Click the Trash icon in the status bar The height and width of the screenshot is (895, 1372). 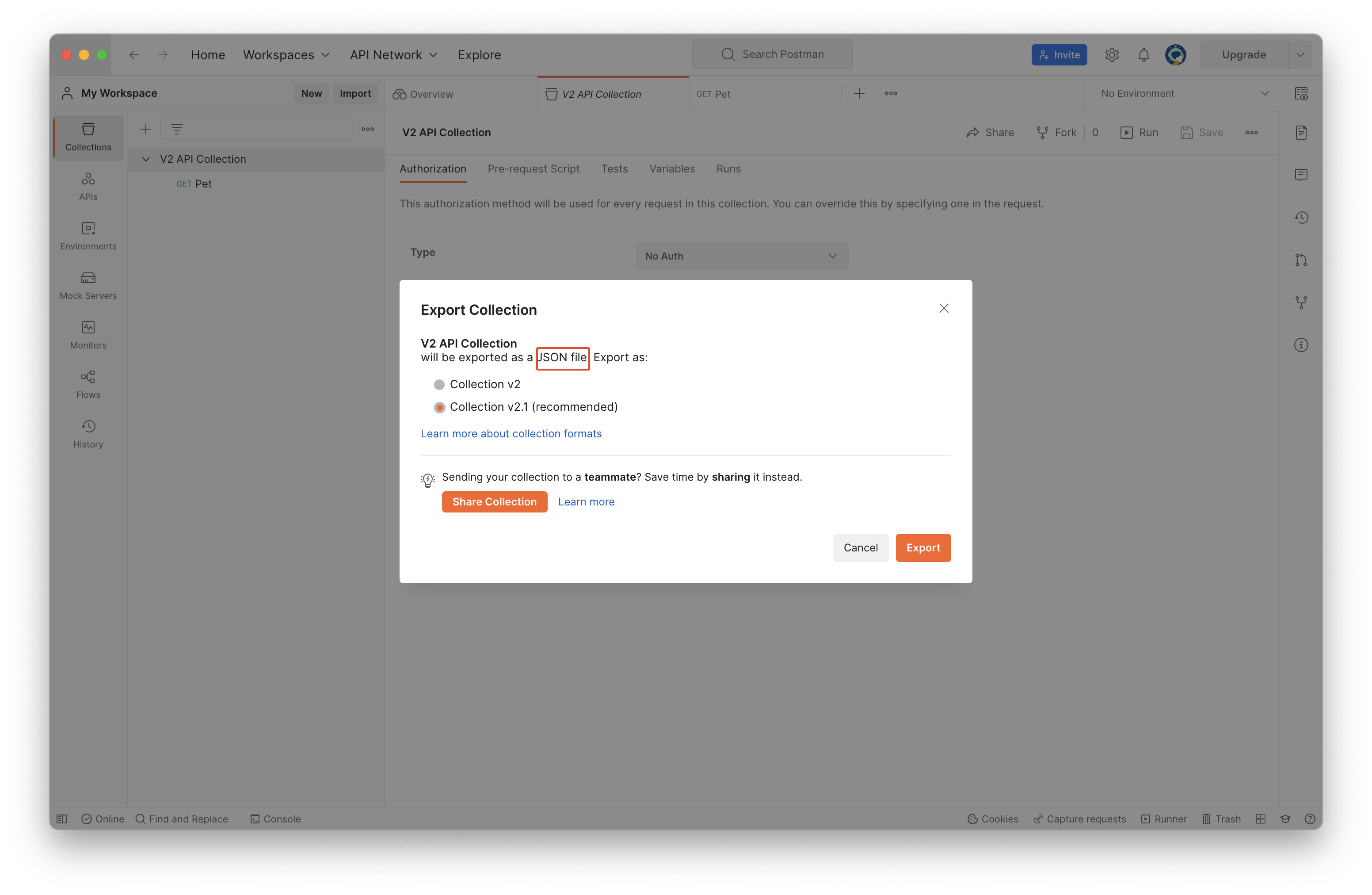[x=1221, y=819]
